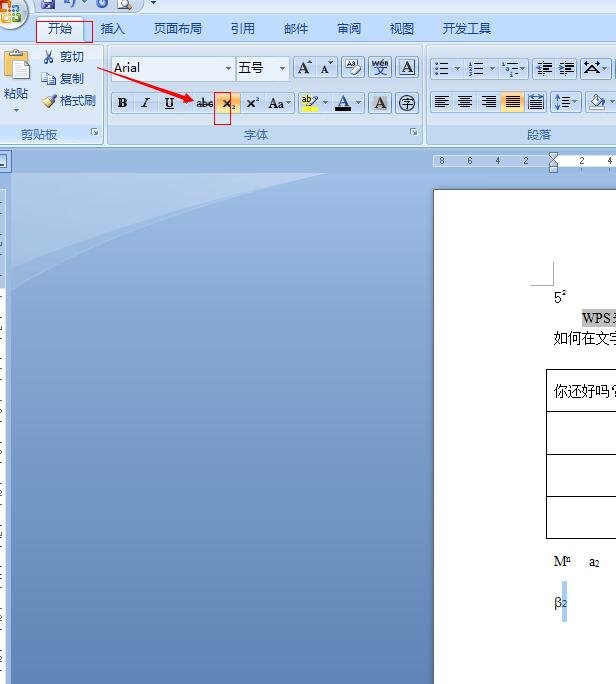Click the 格式刷 format painter button
This screenshot has width=616, height=684.
pyautogui.click(x=68, y=101)
